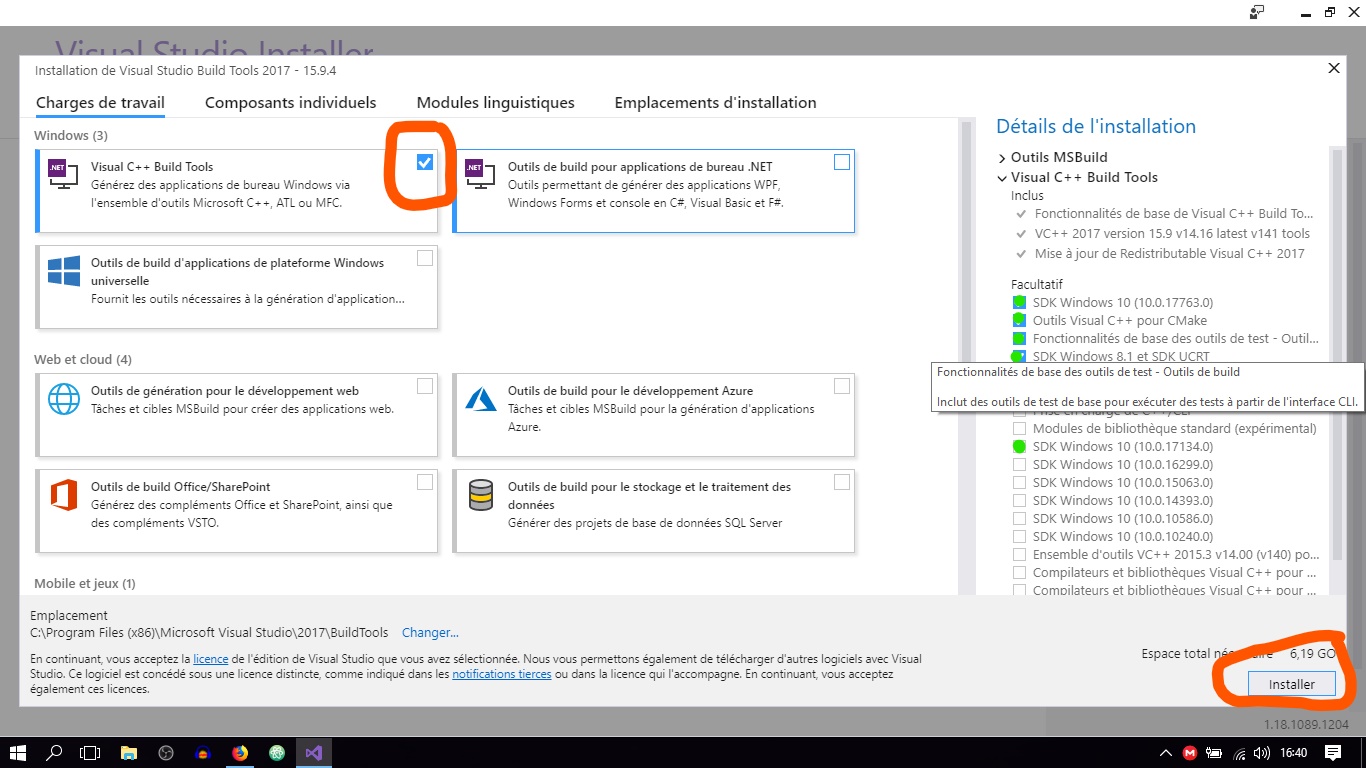Open the Modules linguistiques tab
Screen dimensions: 1366x768
tap(495, 103)
